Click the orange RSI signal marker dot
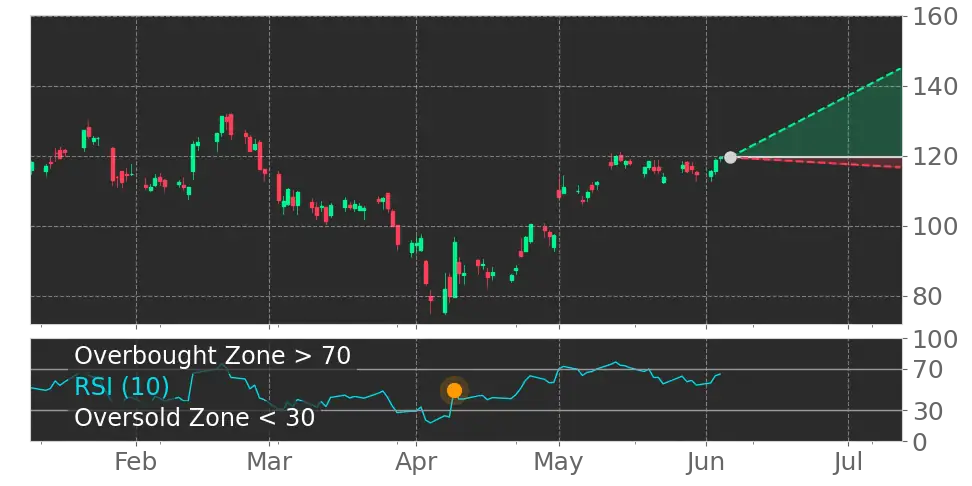The image size is (972, 486). [x=454, y=391]
